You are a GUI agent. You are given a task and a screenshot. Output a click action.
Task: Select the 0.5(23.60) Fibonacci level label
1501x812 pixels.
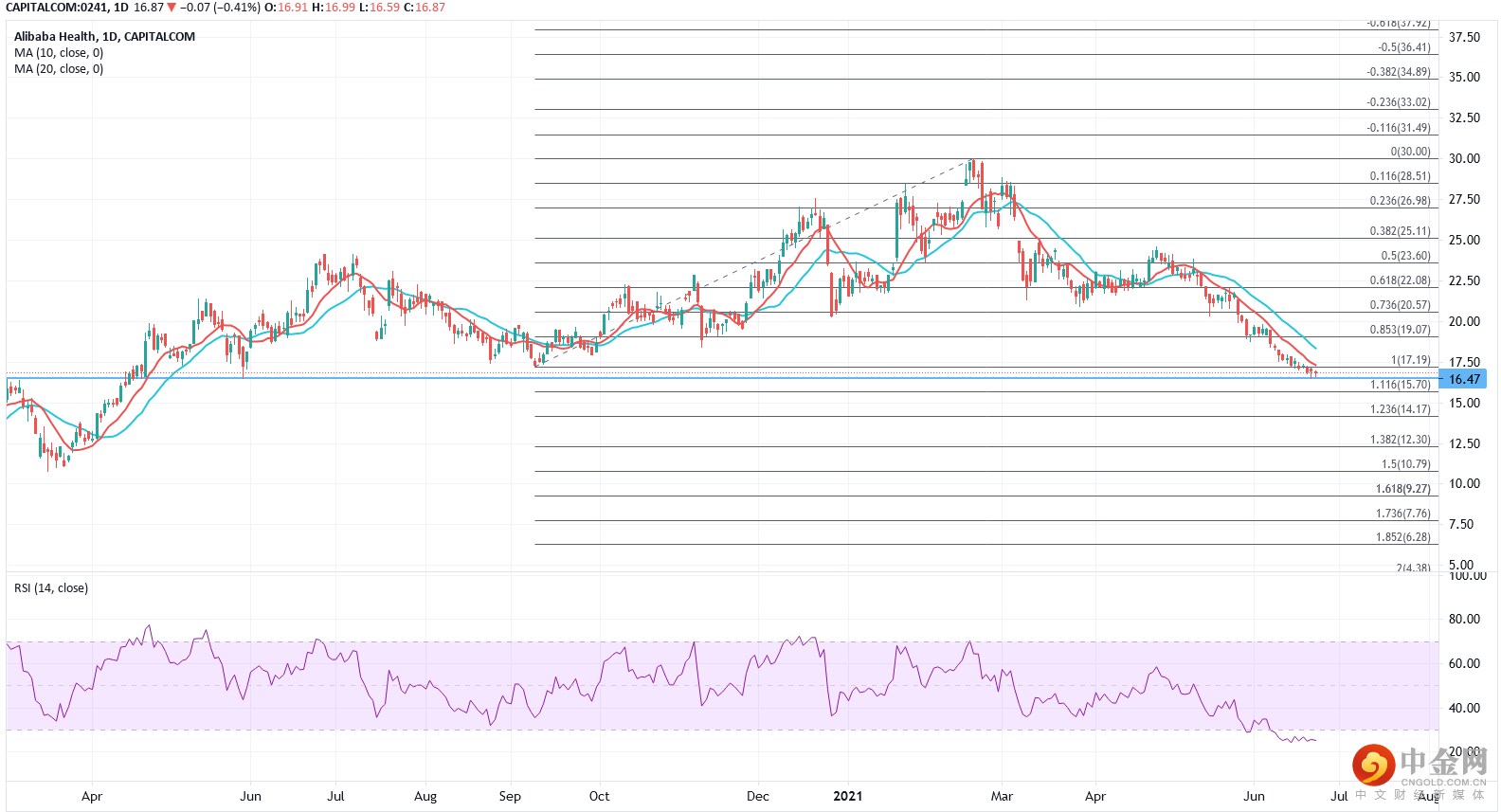coord(1405,256)
